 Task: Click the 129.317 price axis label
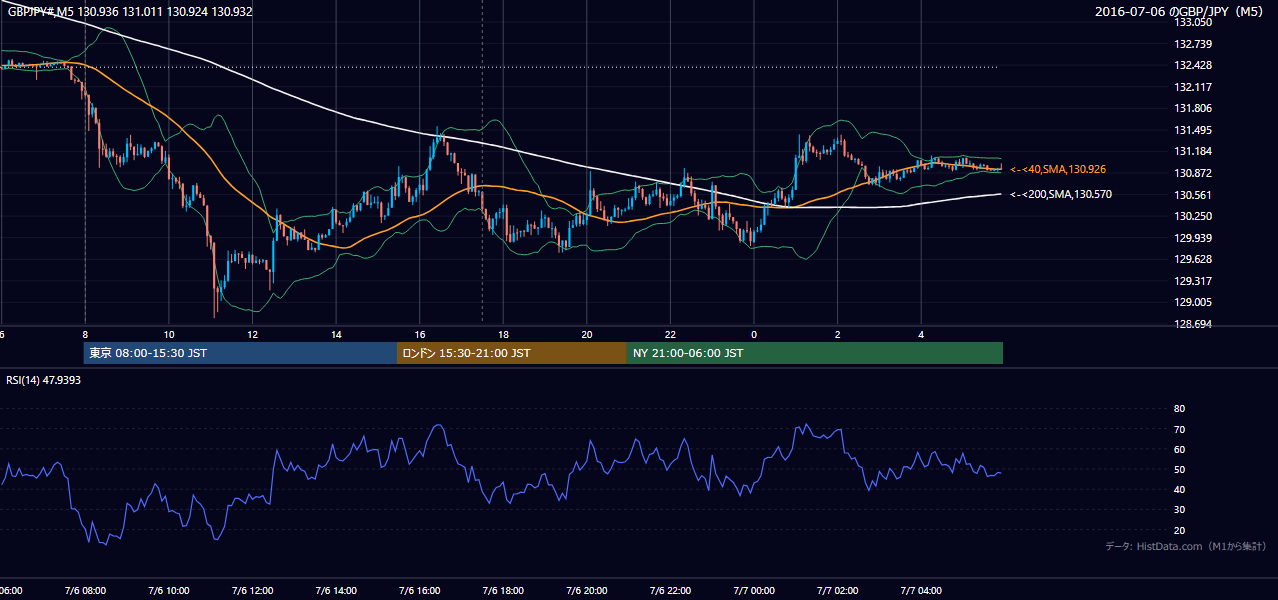(x=1194, y=281)
